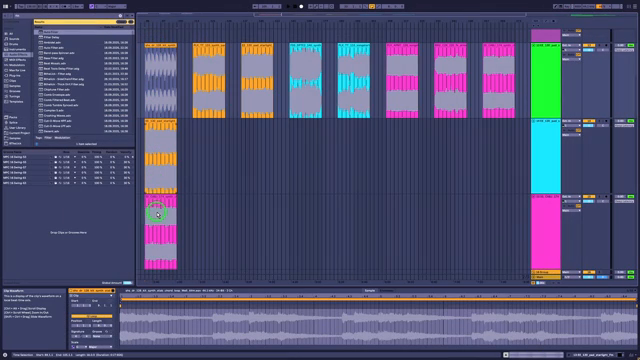Select Crushing Waves.adv in browser list
Viewport: 640px width, 360px height.
[84, 116]
